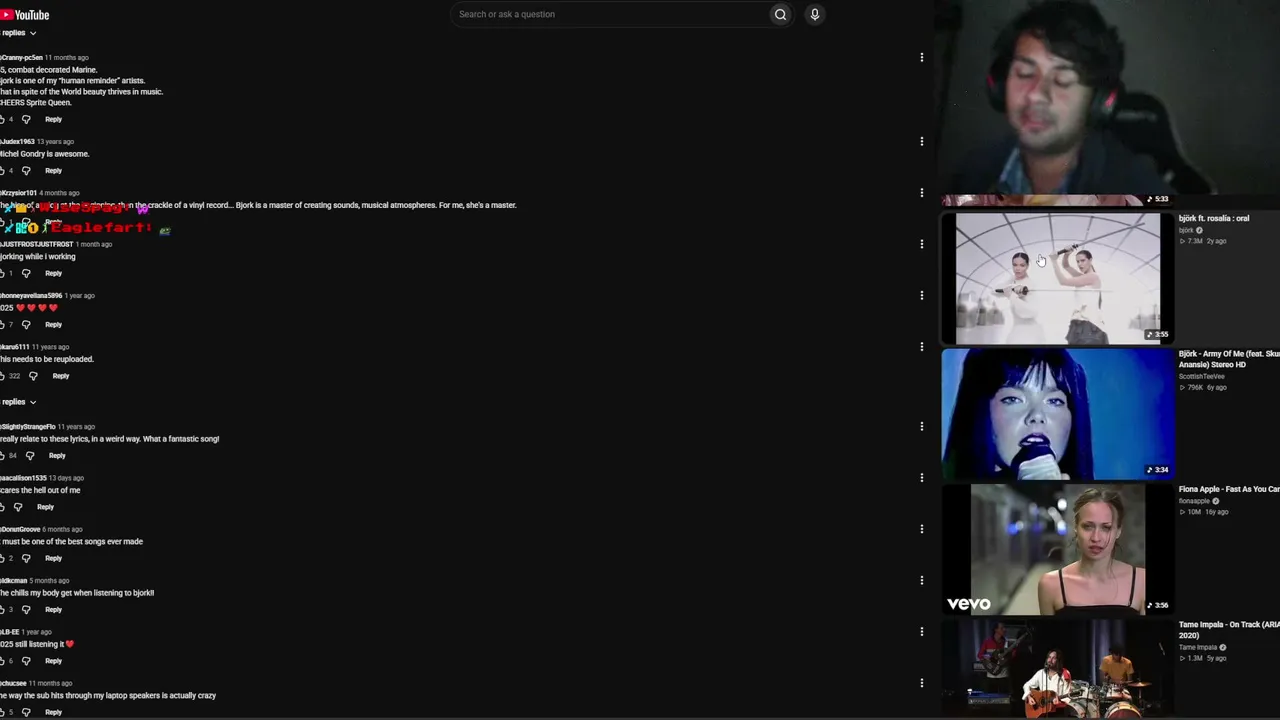This screenshot has height=720, width=1280.
Task: Open options menu for the laptop speakers comment
Action: [x=921, y=683]
